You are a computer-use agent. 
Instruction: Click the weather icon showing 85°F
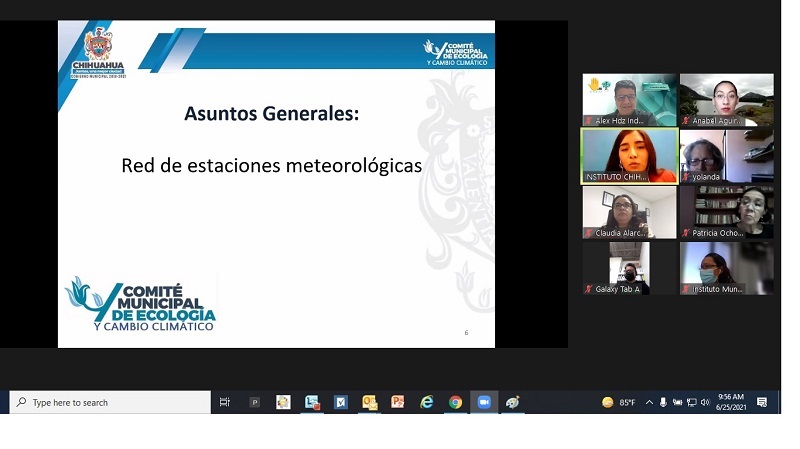pyautogui.click(x=607, y=402)
